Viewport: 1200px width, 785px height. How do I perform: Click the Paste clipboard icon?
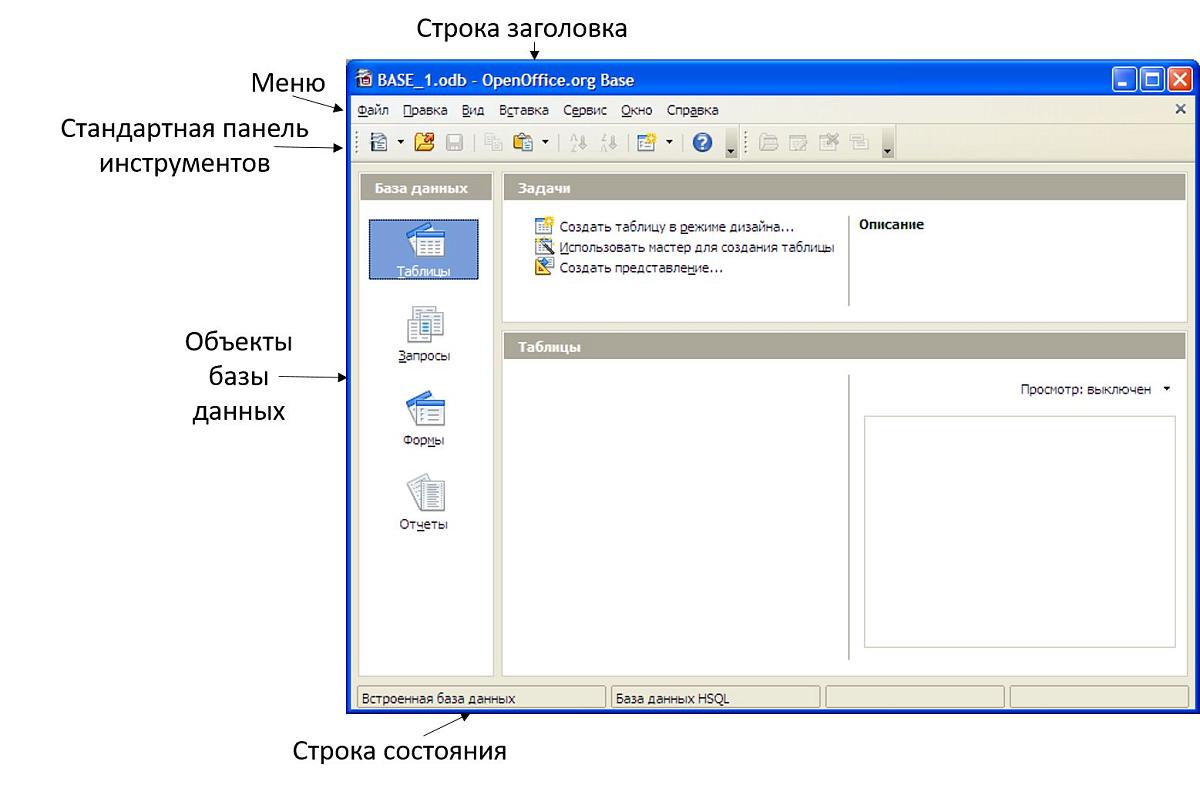point(523,143)
